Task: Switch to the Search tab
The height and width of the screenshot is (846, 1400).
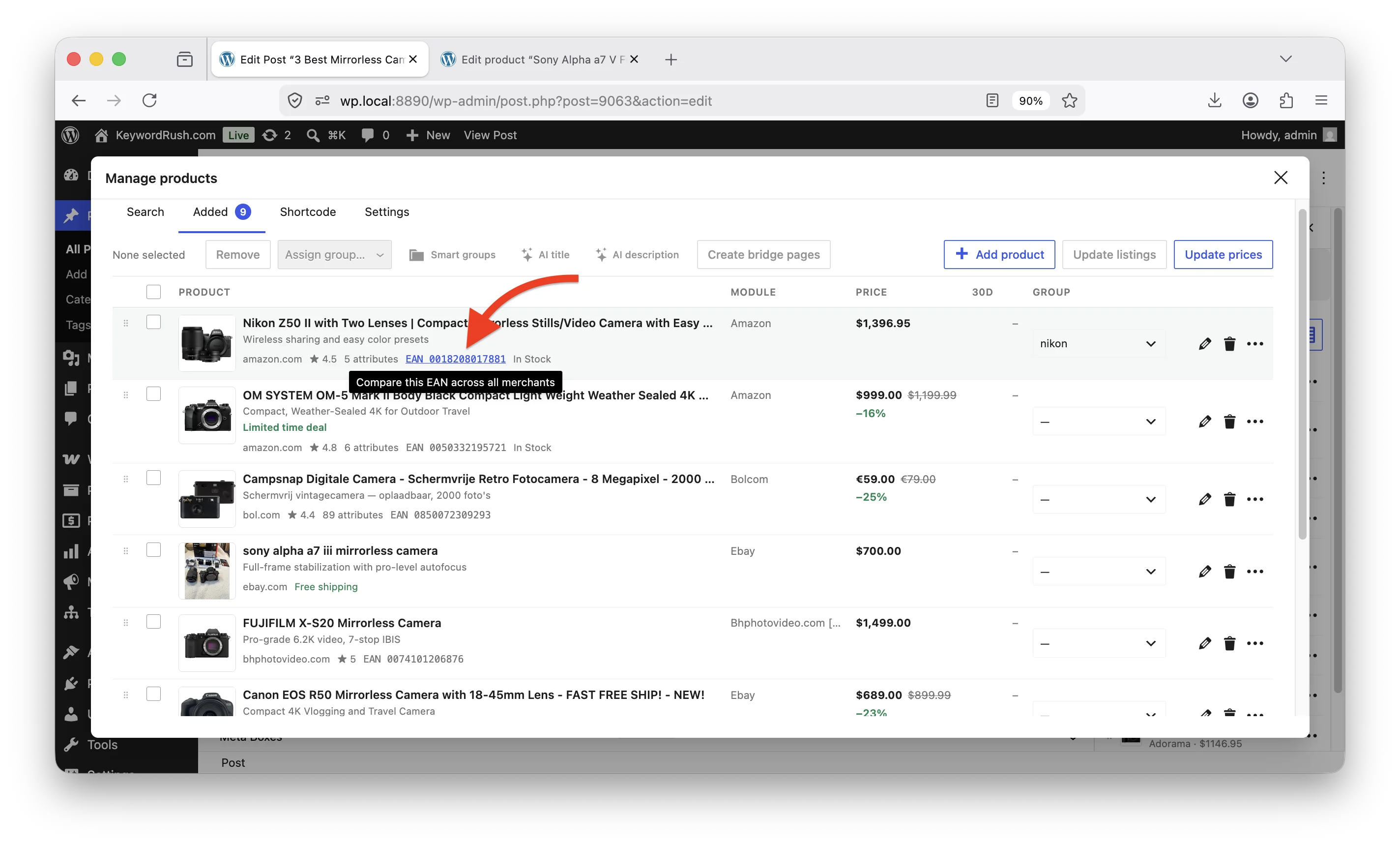Action: coord(145,211)
